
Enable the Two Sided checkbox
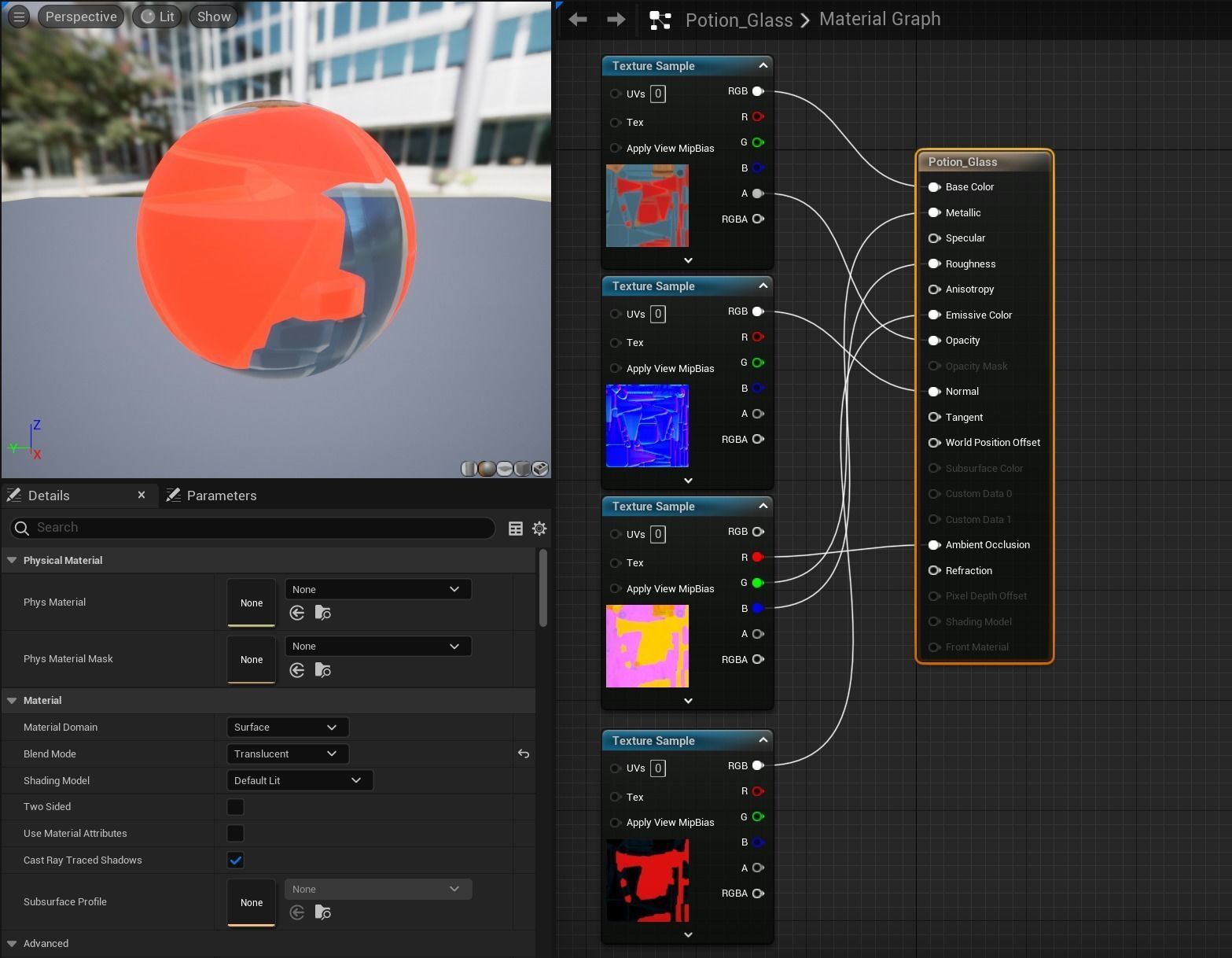tap(235, 807)
